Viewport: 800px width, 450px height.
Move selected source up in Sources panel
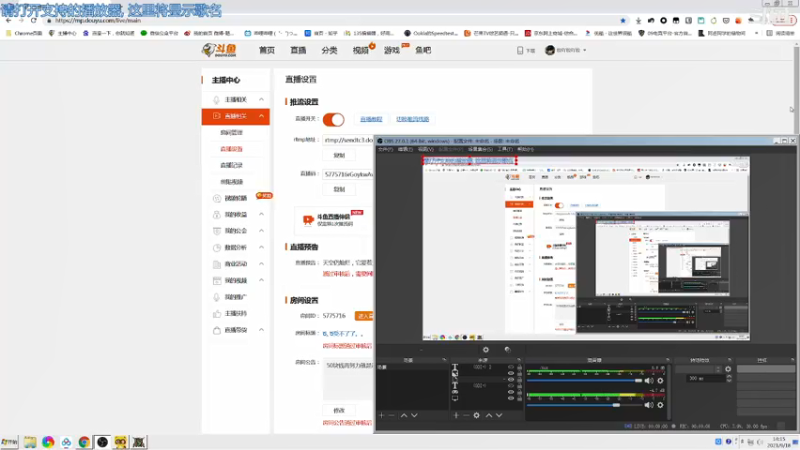click(x=489, y=415)
